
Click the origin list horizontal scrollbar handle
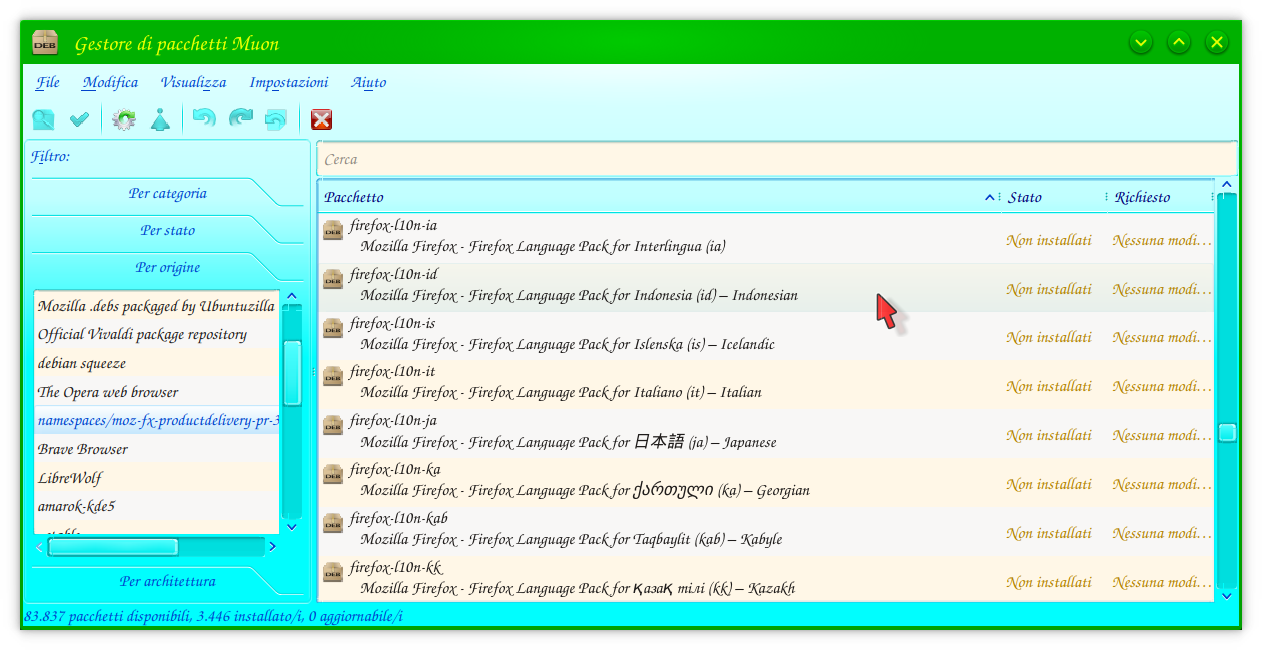click(x=113, y=547)
